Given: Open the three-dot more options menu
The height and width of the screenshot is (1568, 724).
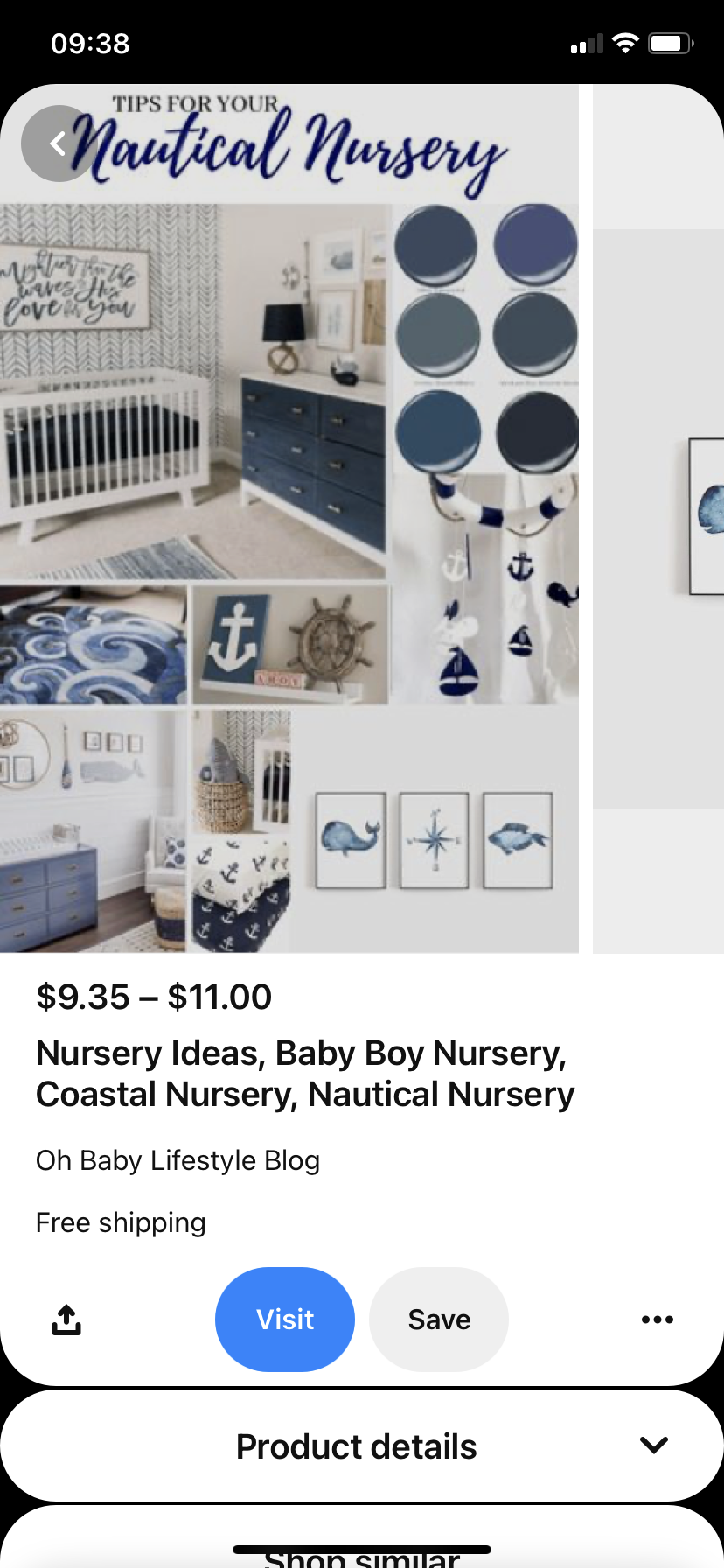Looking at the screenshot, I should tap(658, 1319).
